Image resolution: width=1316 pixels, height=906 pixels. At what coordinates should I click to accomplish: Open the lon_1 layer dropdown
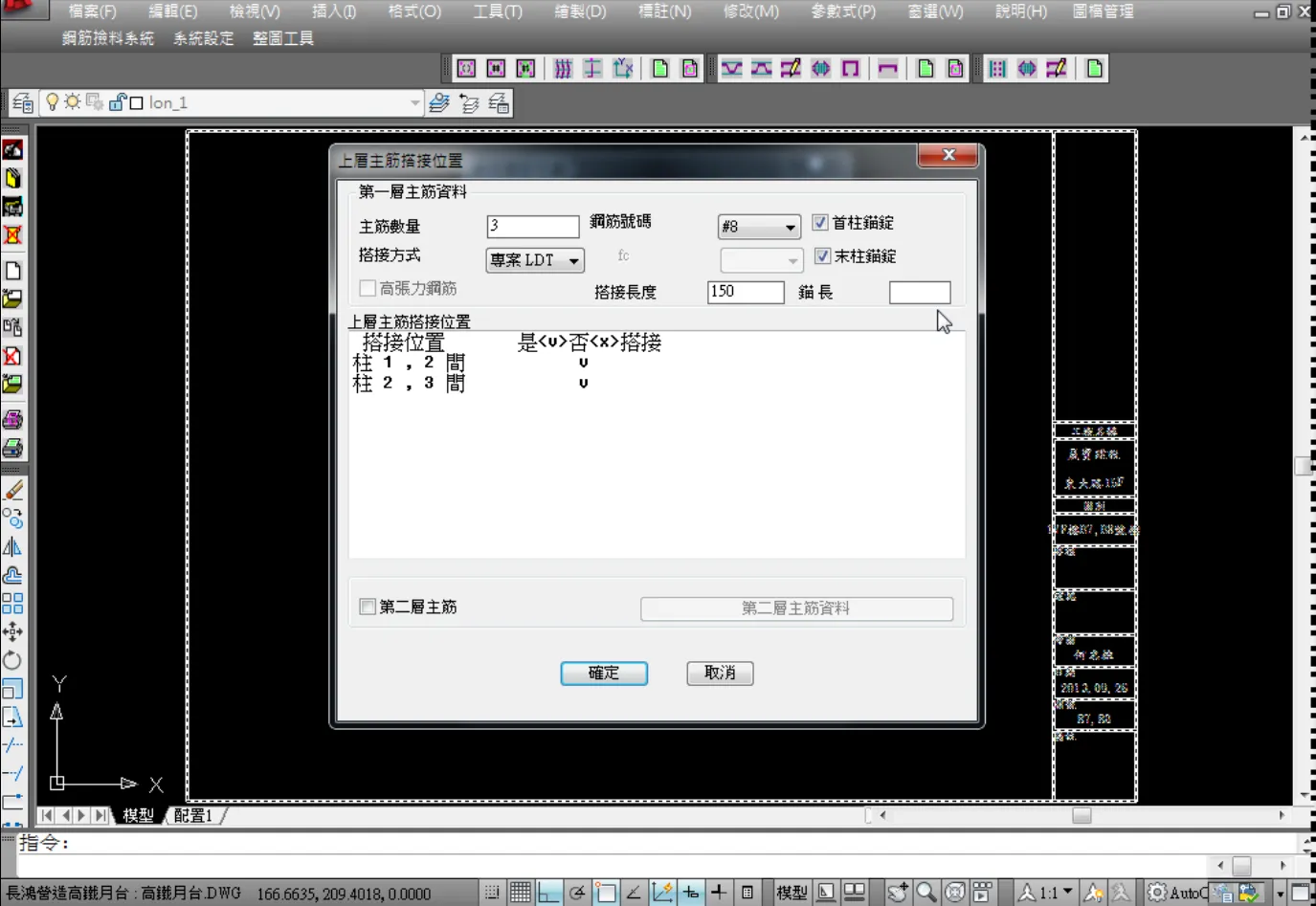click(x=414, y=103)
